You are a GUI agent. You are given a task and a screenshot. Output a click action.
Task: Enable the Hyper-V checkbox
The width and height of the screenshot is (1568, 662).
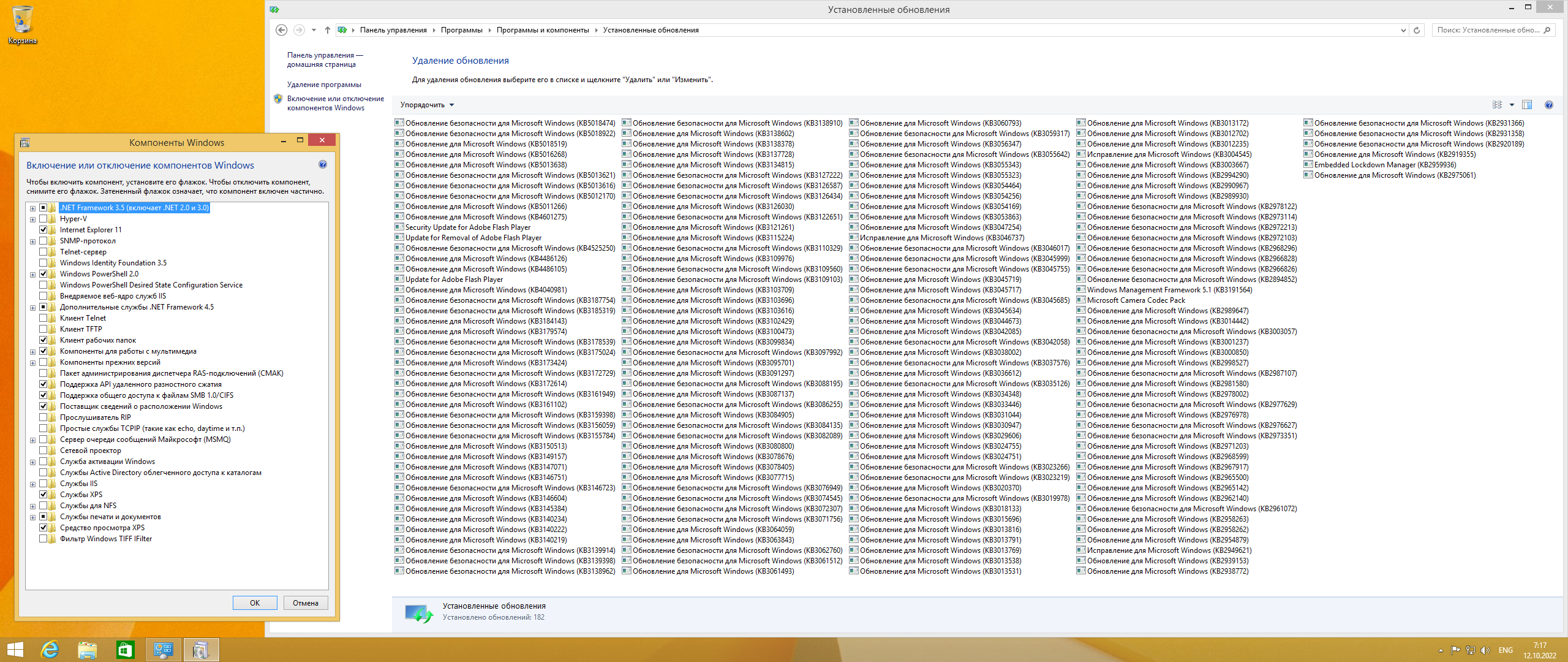43,219
